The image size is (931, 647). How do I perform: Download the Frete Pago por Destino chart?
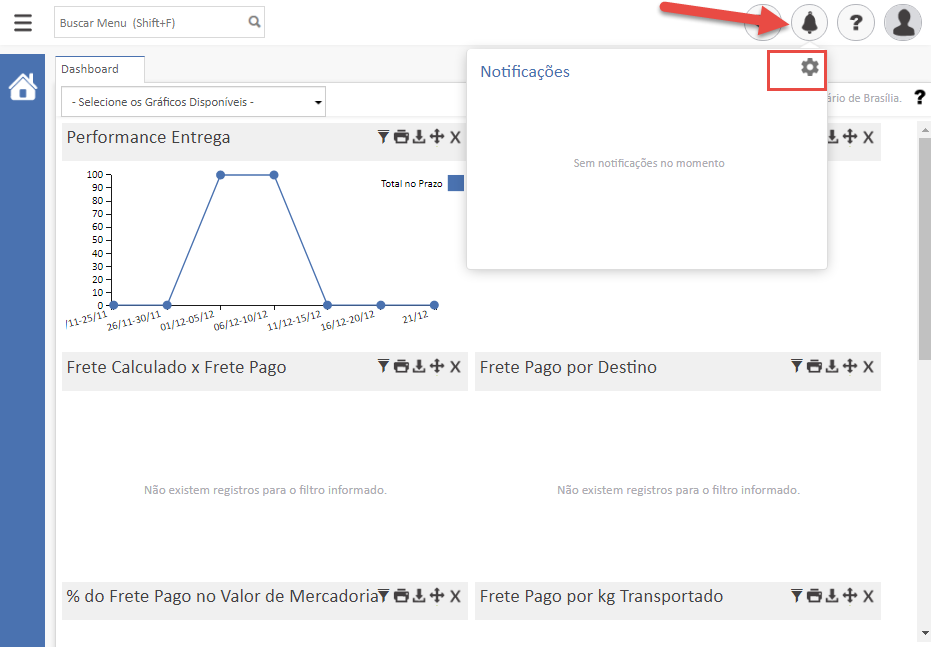pos(832,367)
